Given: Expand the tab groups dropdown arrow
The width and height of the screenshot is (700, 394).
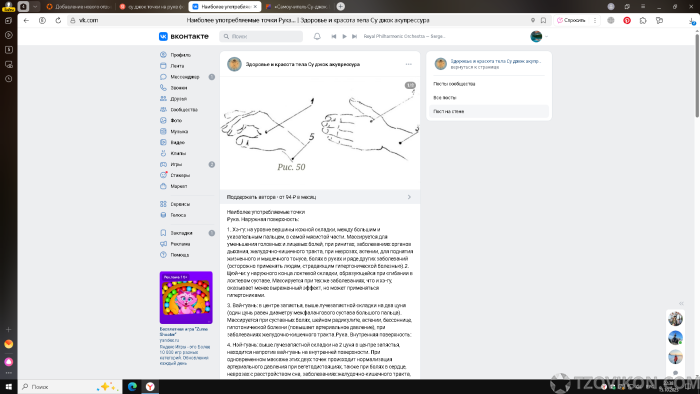Looking at the screenshot, I should [35, 7].
